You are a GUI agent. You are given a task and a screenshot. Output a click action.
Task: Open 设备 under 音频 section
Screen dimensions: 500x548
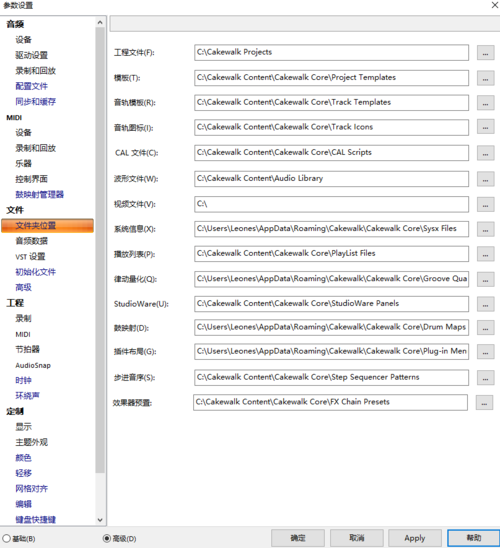tap(23, 39)
